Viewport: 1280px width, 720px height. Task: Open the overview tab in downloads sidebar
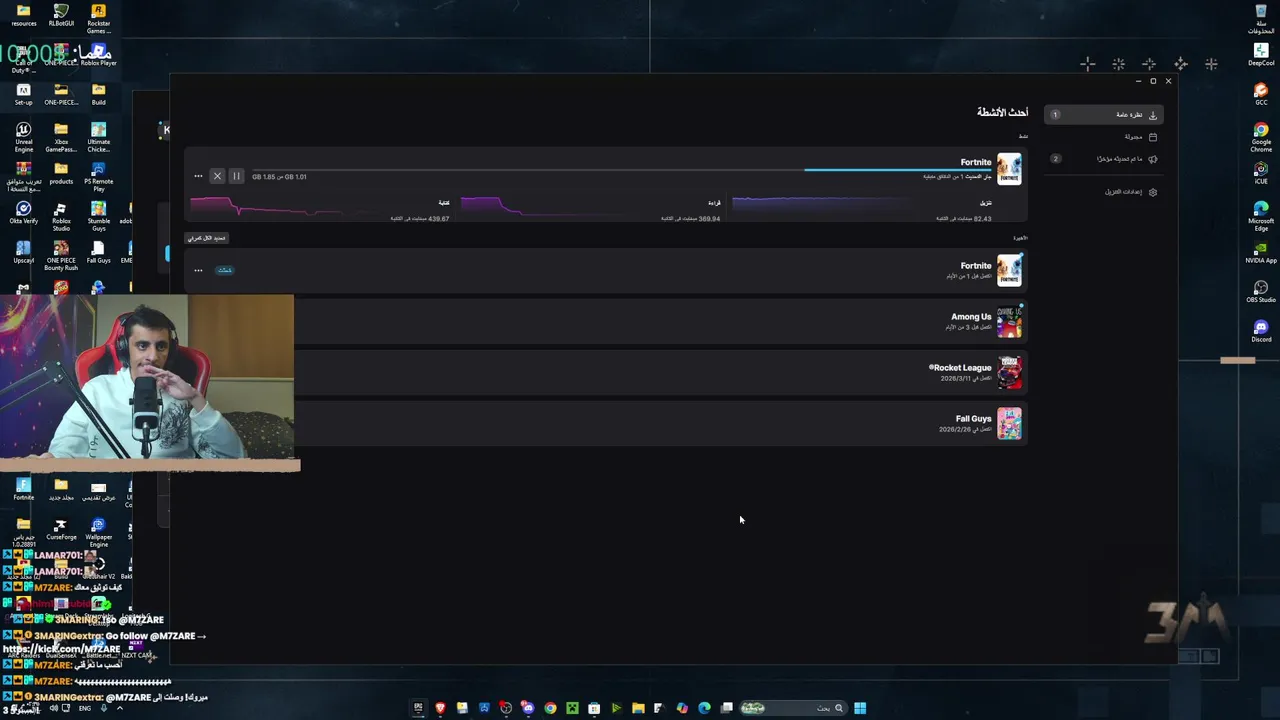click(x=1103, y=115)
